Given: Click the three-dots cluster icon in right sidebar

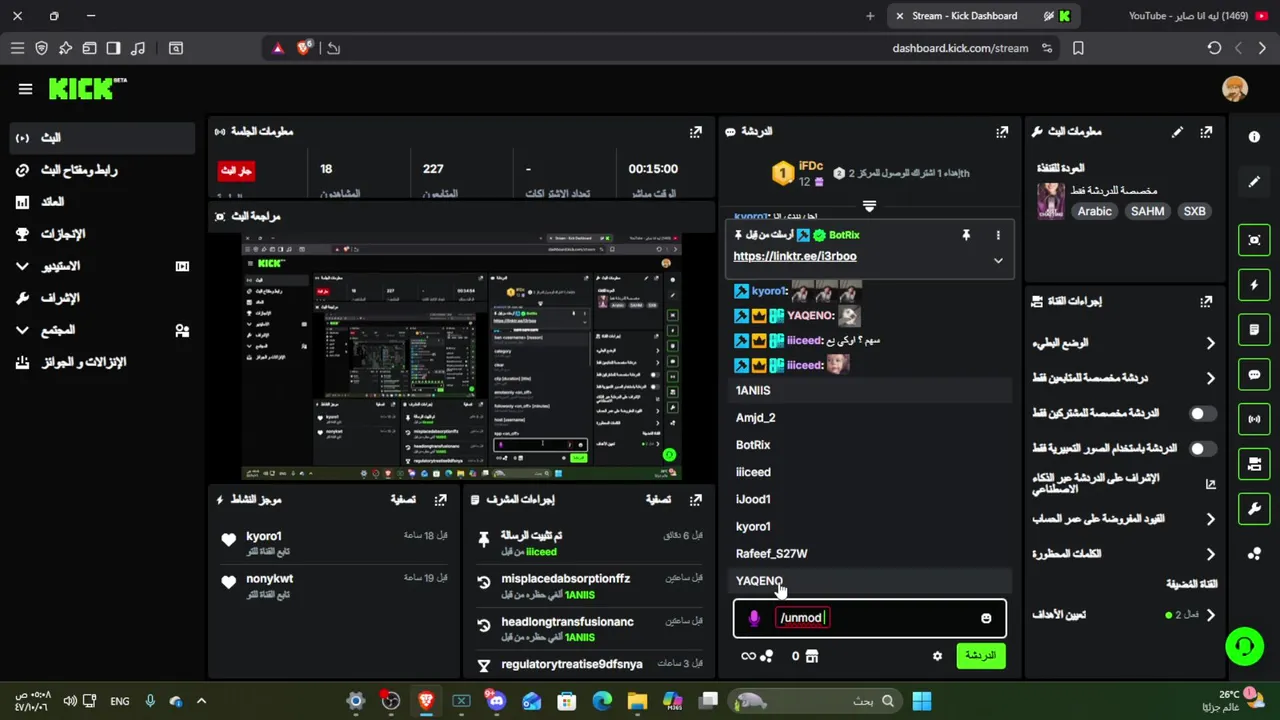Looking at the screenshot, I should [x=1254, y=553].
